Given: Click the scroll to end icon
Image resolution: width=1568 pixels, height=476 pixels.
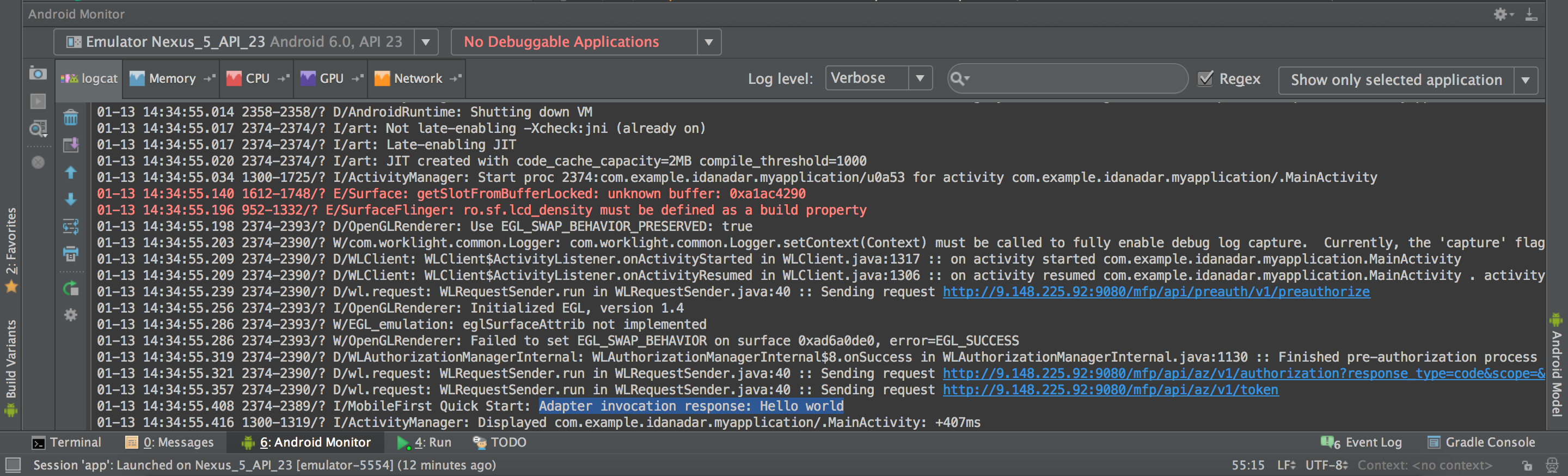Looking at the screenshot, I should pyautogui.click(x=71, y=145).
